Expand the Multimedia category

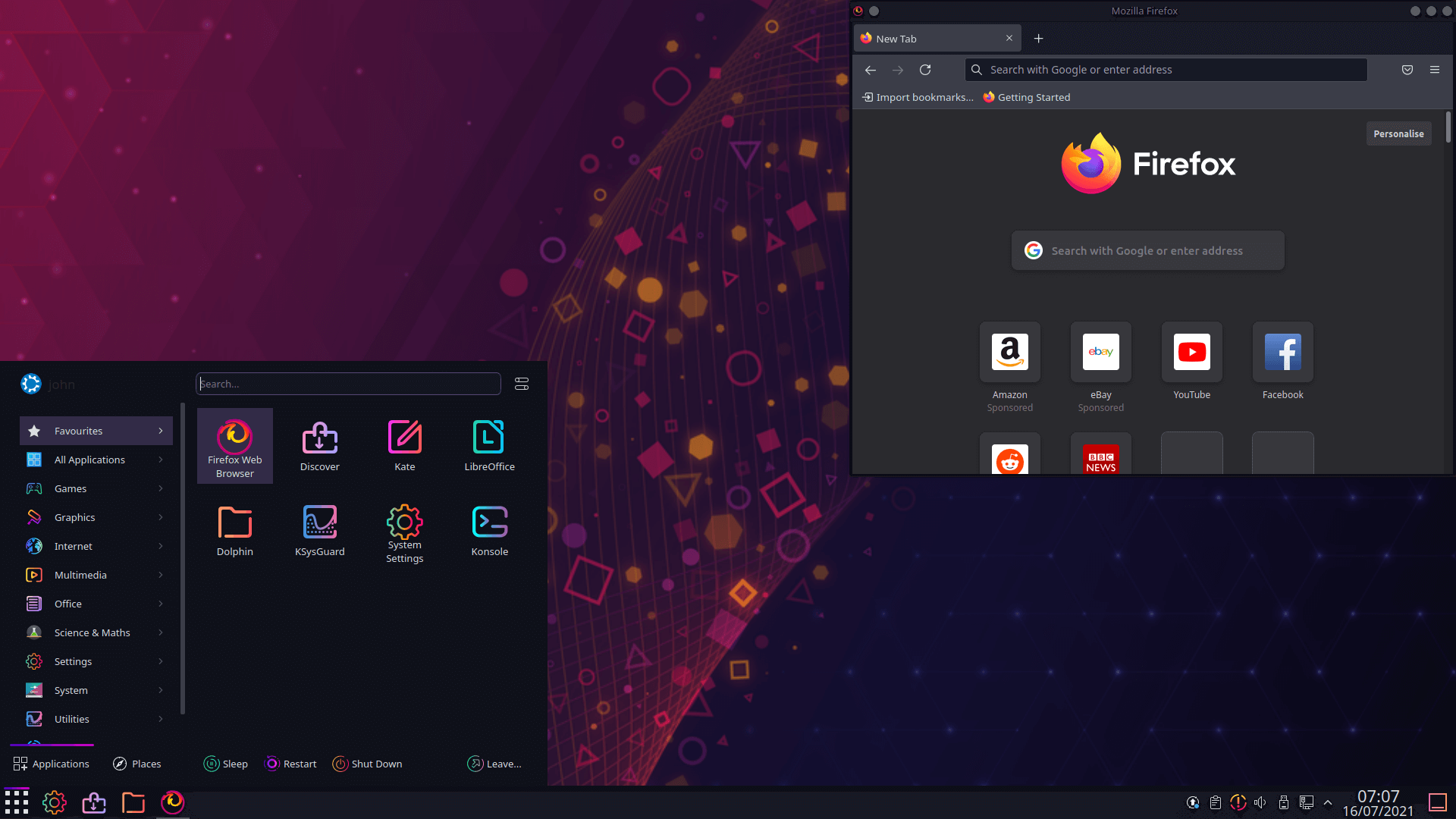pyautogui.click(x=96, y=575)
